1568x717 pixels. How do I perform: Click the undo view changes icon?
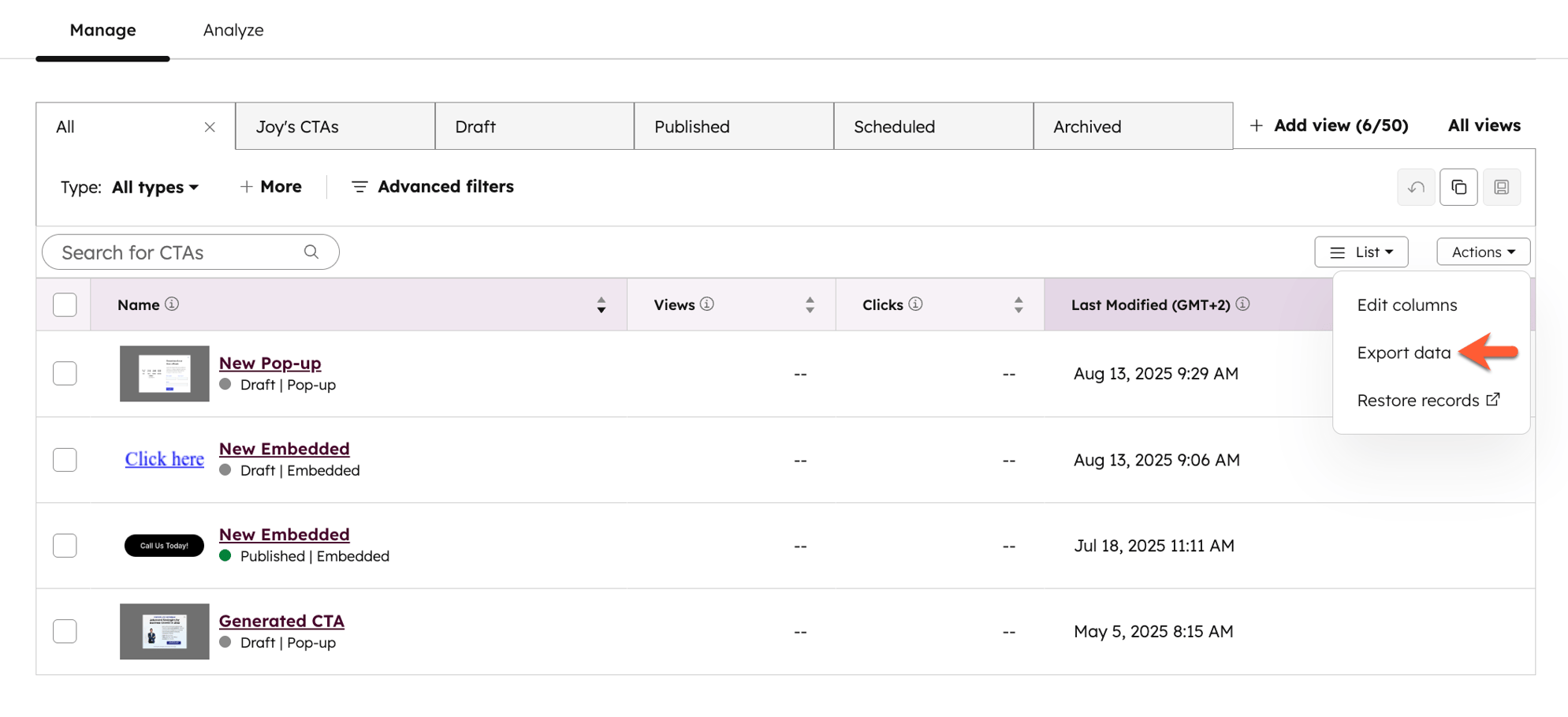[1416, 187]
